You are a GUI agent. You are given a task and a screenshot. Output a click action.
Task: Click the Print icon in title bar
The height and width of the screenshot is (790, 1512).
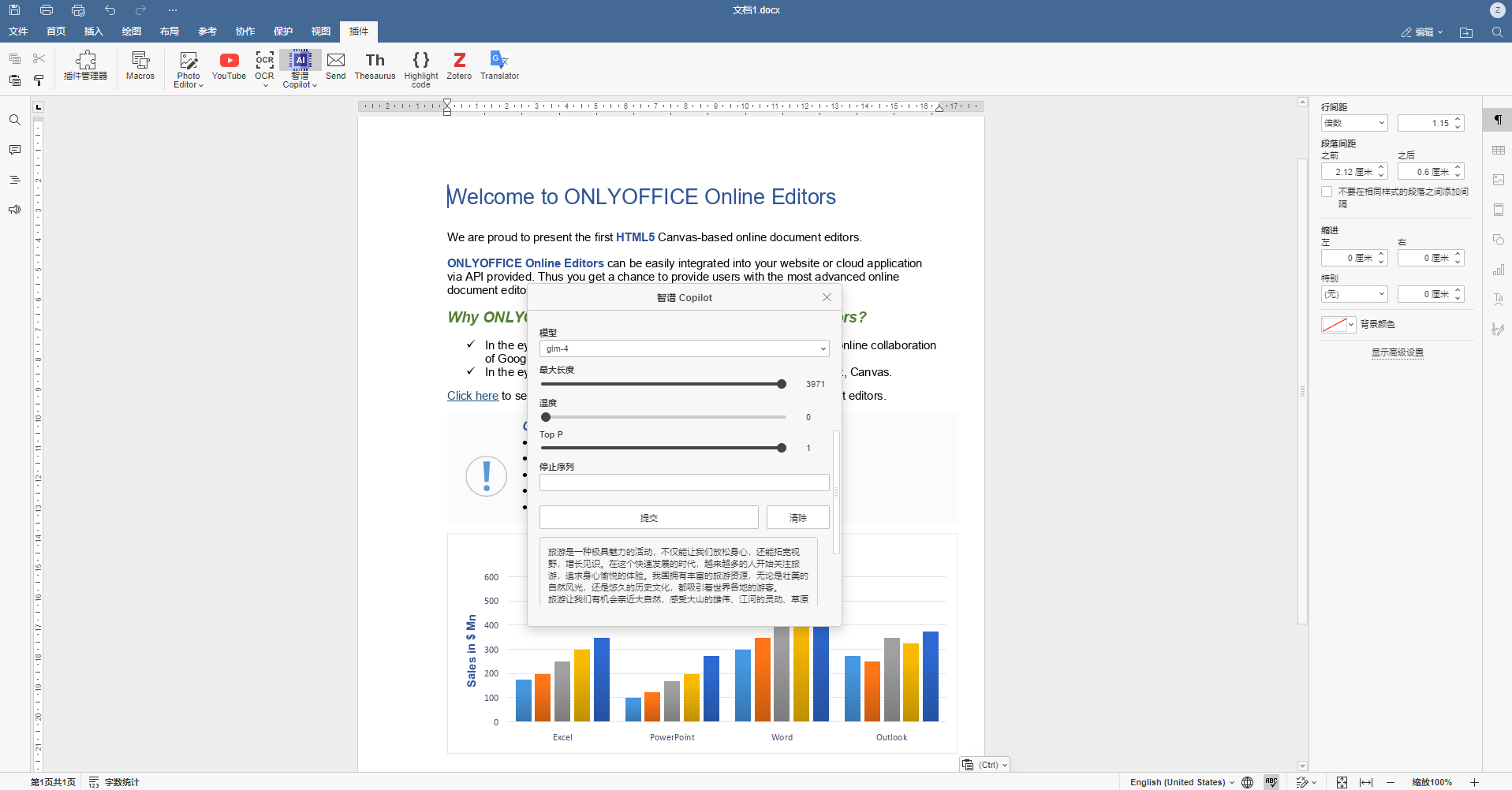[x=47, y=10]
